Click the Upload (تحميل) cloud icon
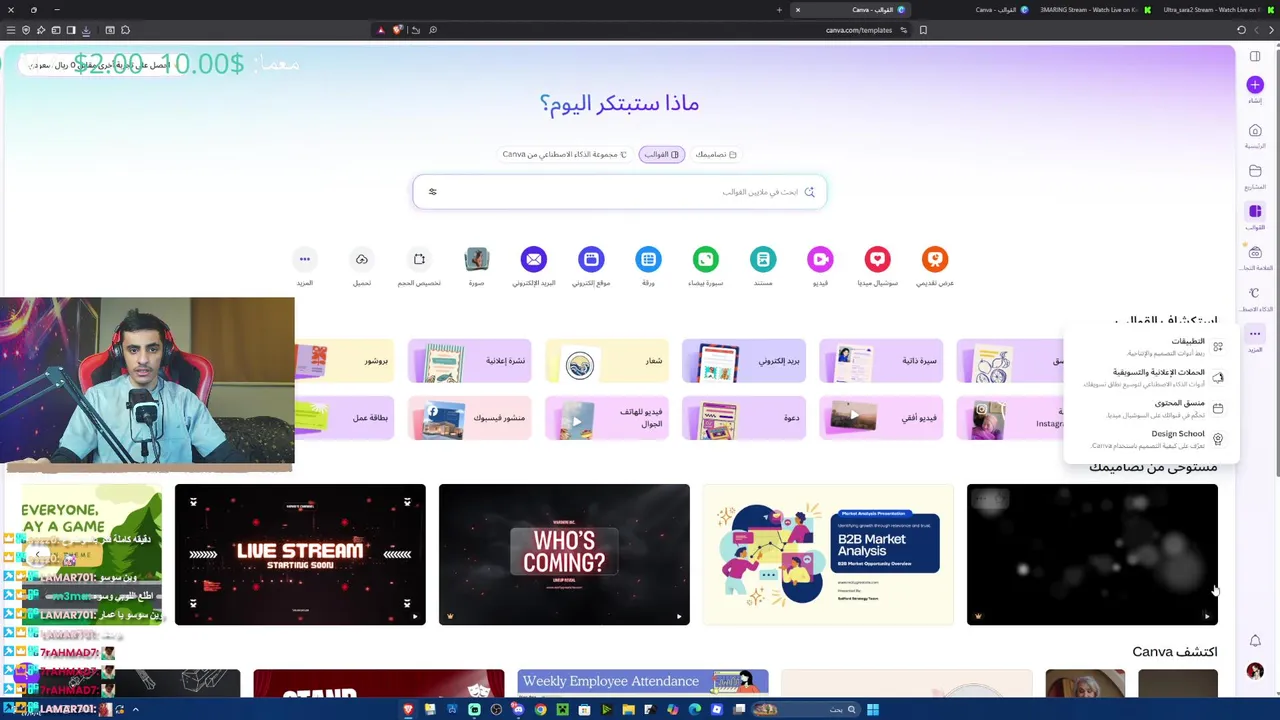The image size is (1280, 720). 362,259
